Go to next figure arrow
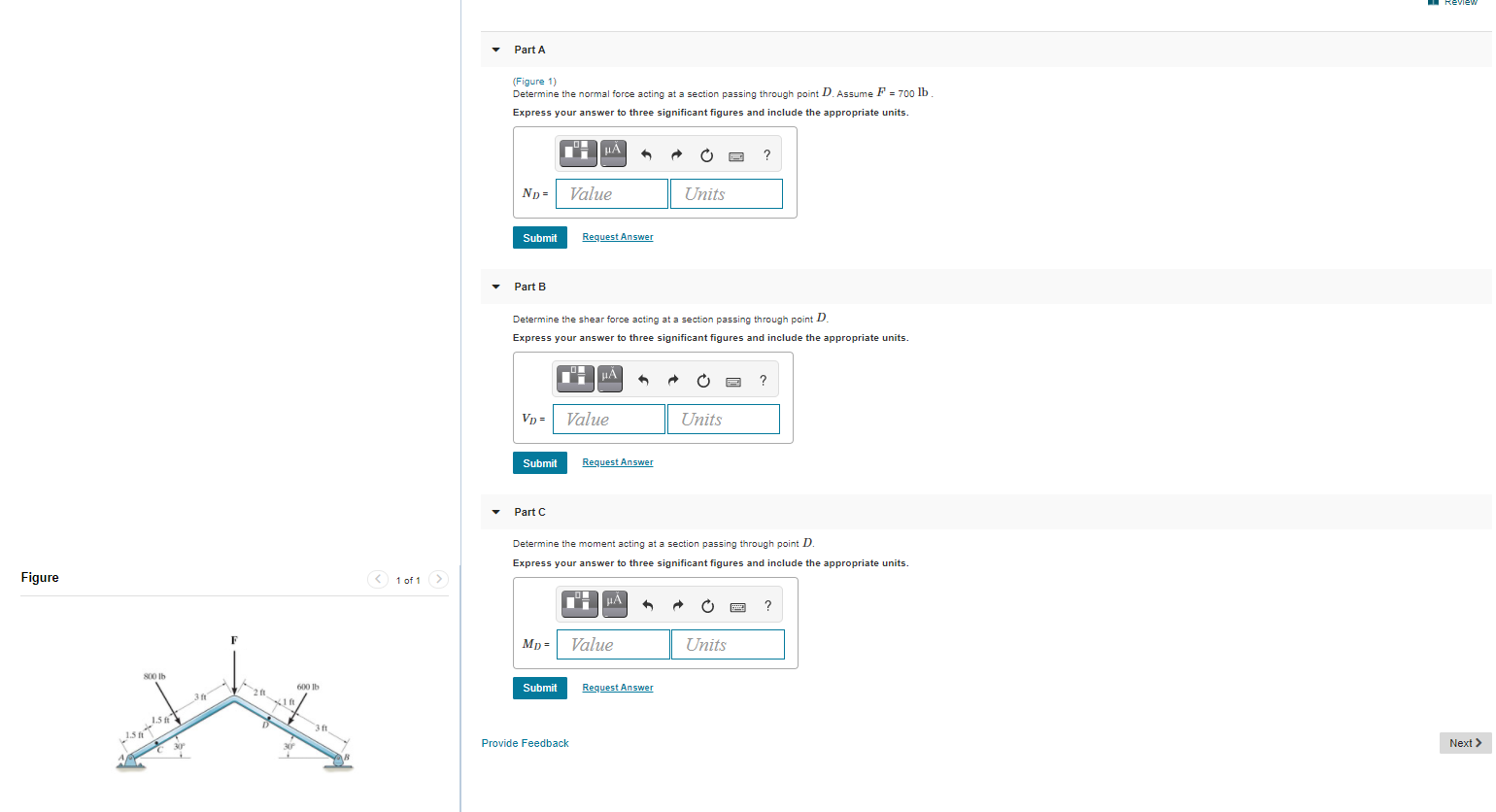 point(439,579)
